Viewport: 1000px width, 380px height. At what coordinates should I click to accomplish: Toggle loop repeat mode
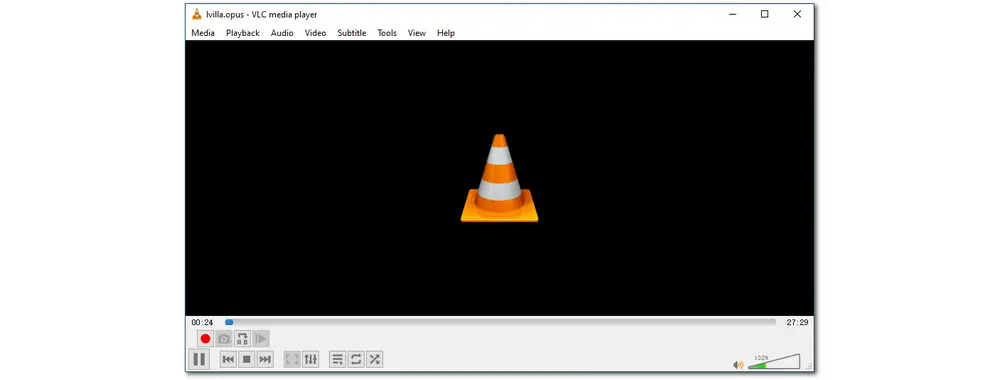[x=357, y=360]
